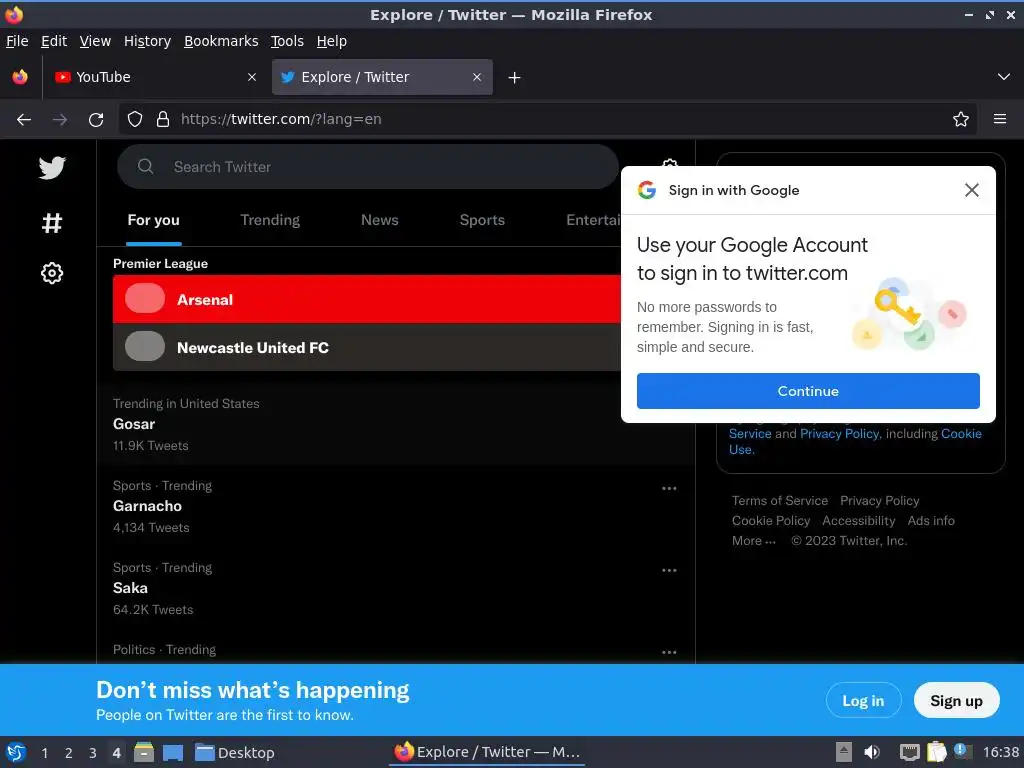
Task: View site security via padlock icon
Action: pyautogui.click(x=163, y=120)
